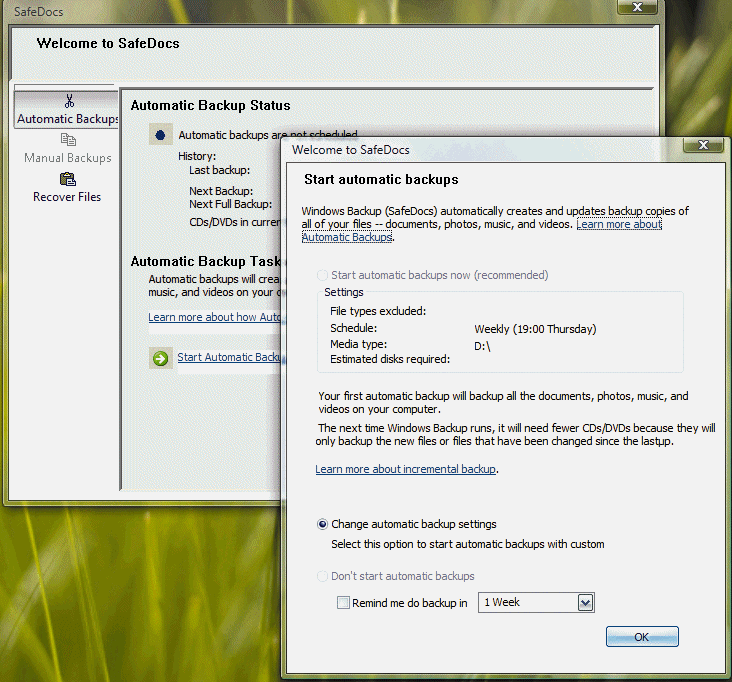Click the History label in main window
Viewport: 732px width, 682px height.
197,156
